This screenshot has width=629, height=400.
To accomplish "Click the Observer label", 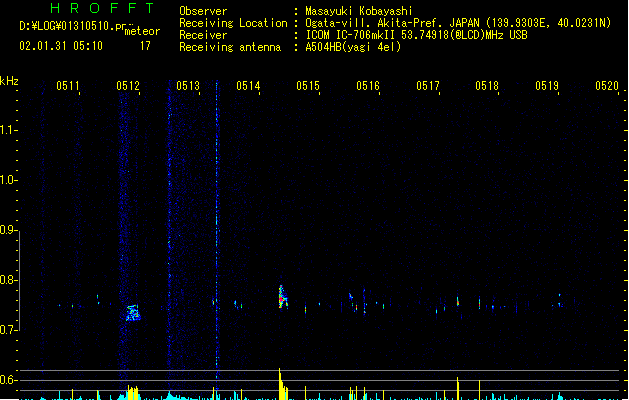I will point(203,11).
